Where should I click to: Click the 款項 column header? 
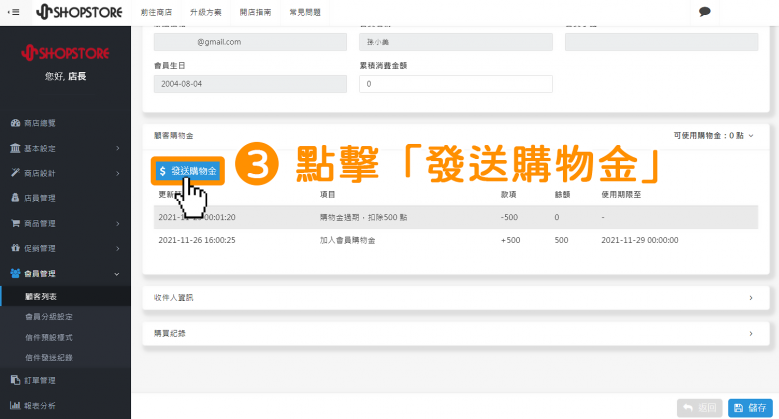(508, 194)
